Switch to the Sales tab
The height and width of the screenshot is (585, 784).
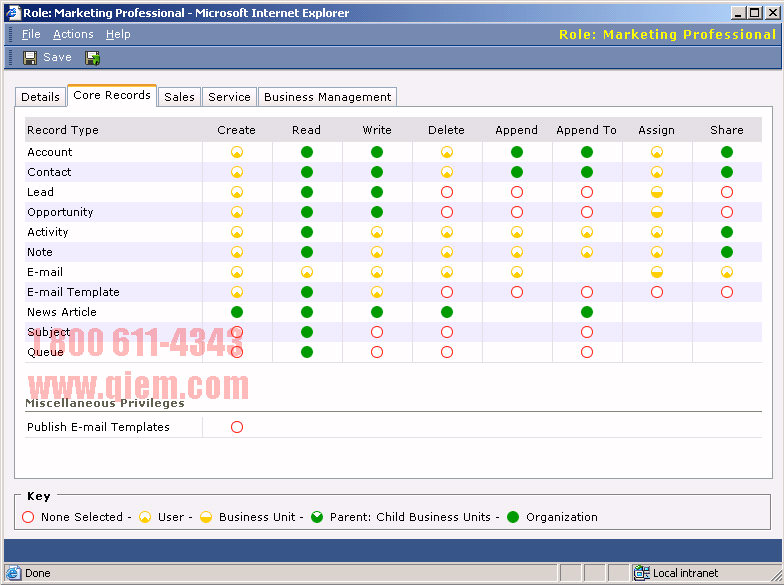tap(179, 96)
